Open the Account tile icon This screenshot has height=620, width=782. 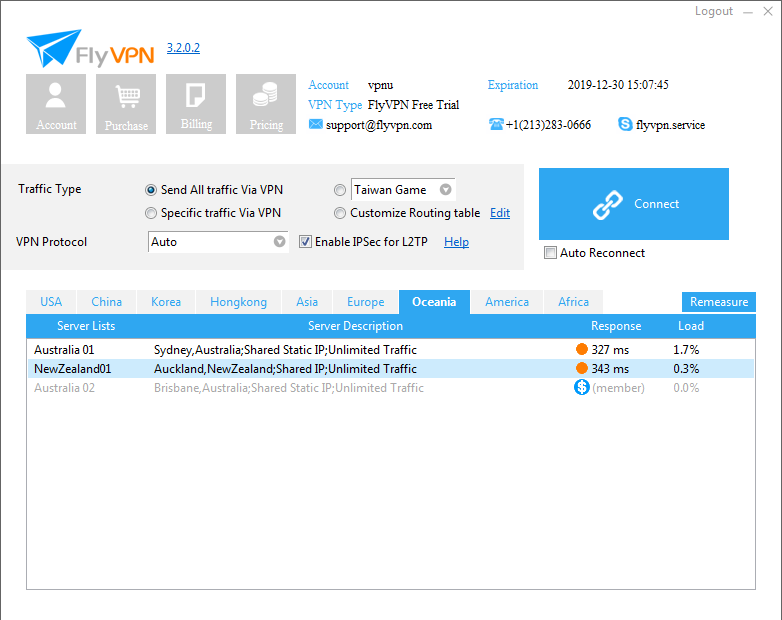(56, 104)
